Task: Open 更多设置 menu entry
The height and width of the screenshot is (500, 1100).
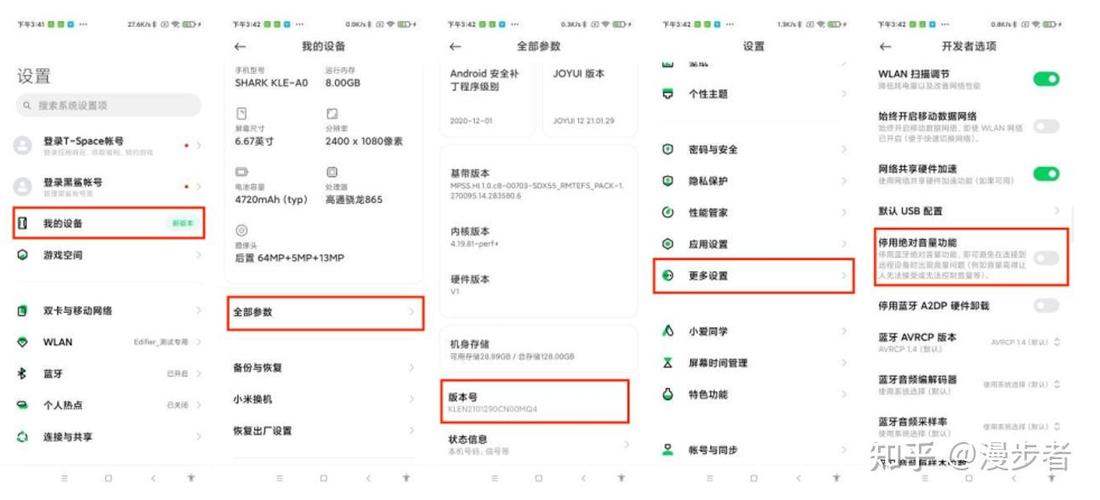Action: click(753, 276)
